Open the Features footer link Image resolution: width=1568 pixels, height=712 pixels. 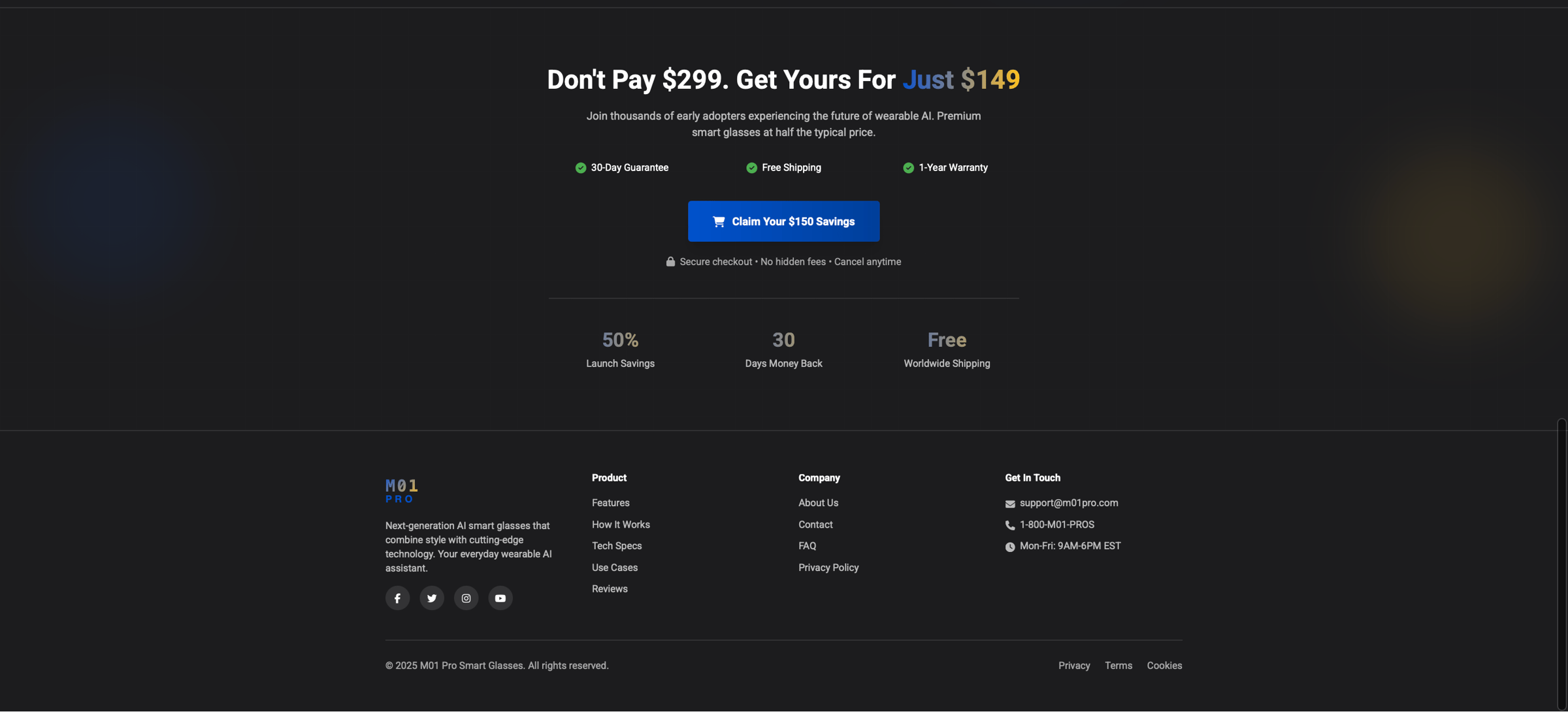coord(610,503)
